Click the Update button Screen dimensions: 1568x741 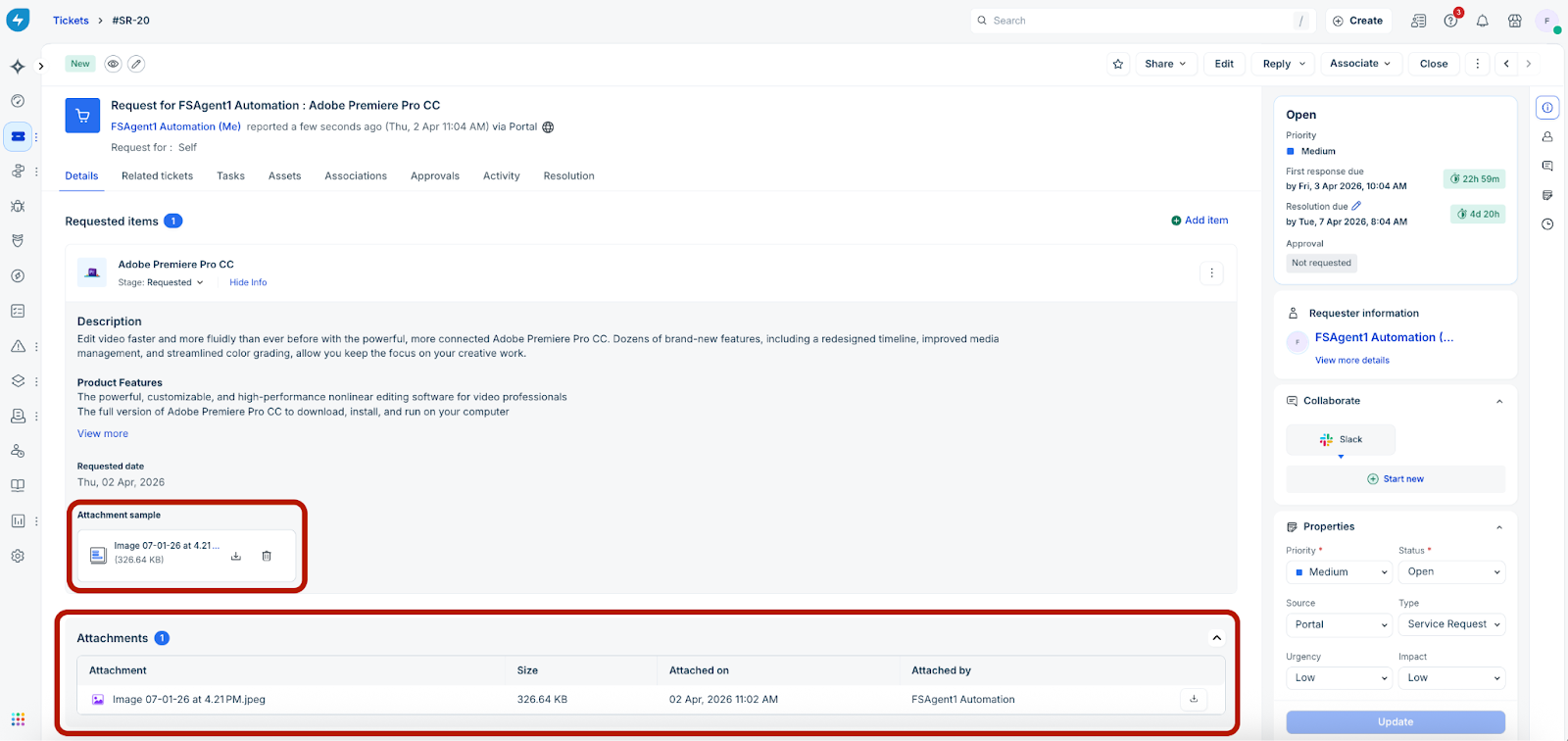[x=1396, y=722]
